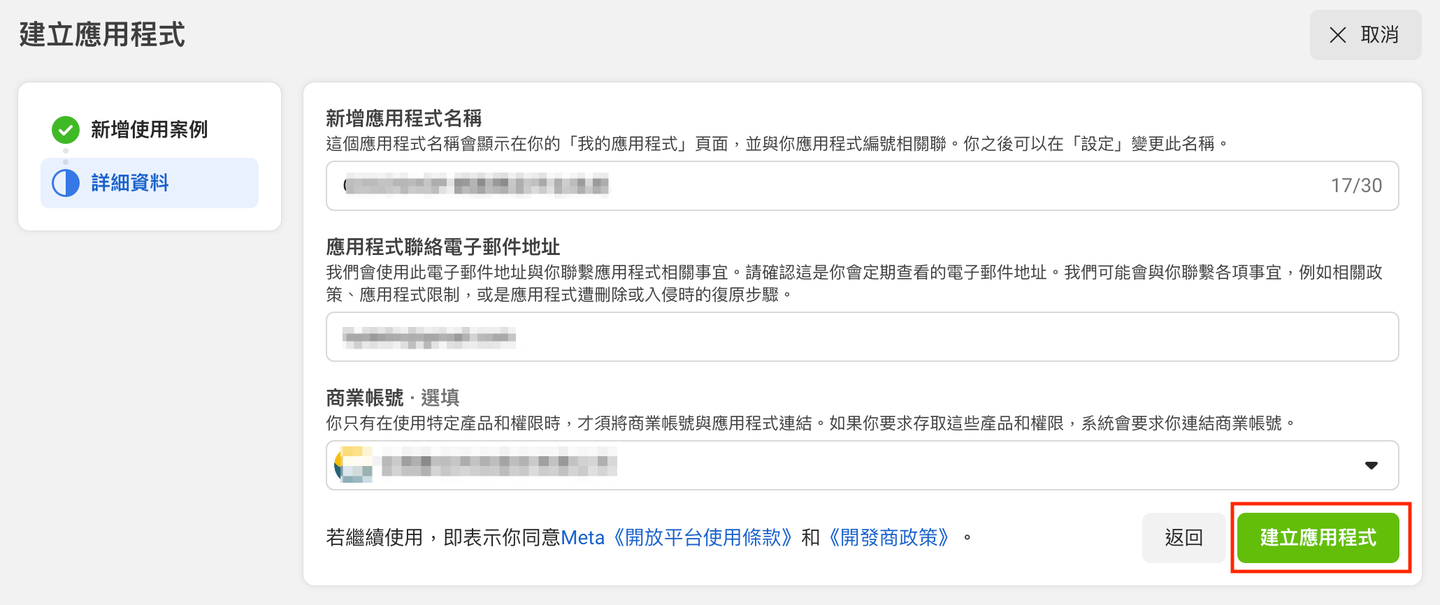
Task: Open the business account selector field
Action: click(862, 465)
